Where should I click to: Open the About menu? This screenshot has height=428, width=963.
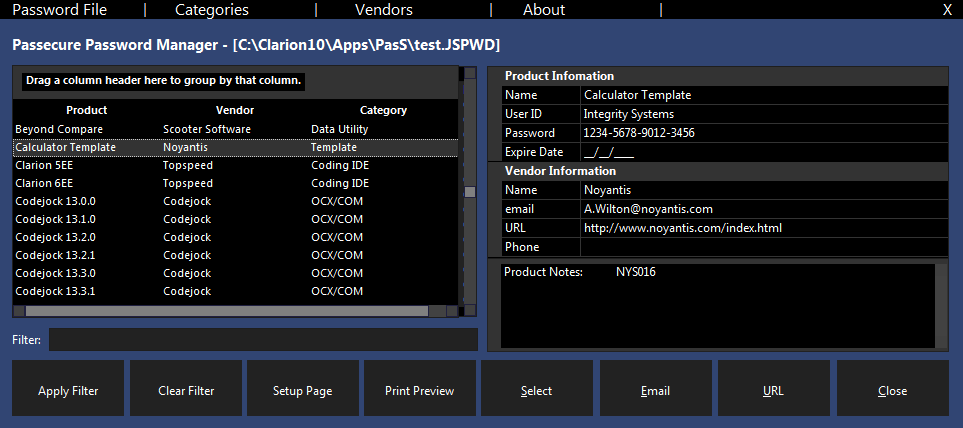pos(544,10)
